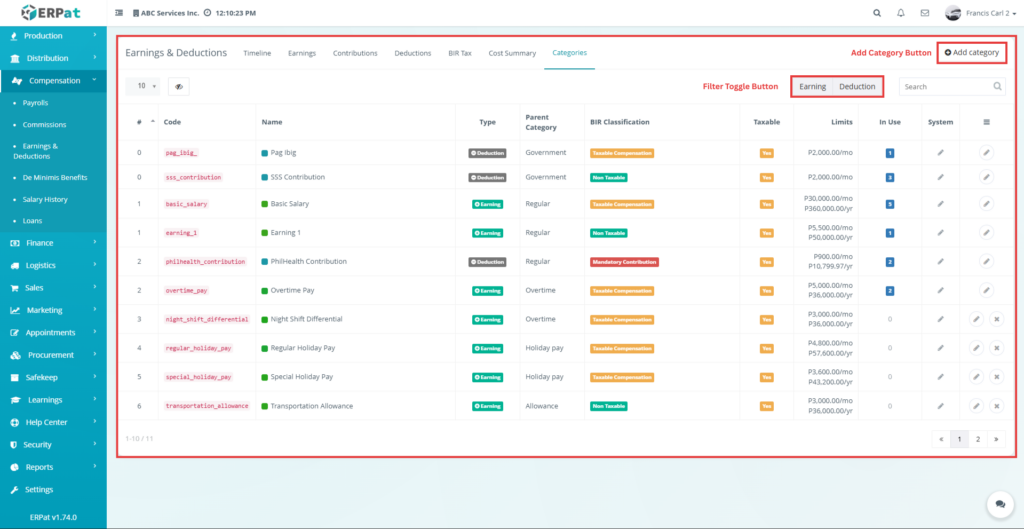The width and height of the screenshot is (1024, 529).
Task: Open the Cost Summary tab
Action: 512,53
